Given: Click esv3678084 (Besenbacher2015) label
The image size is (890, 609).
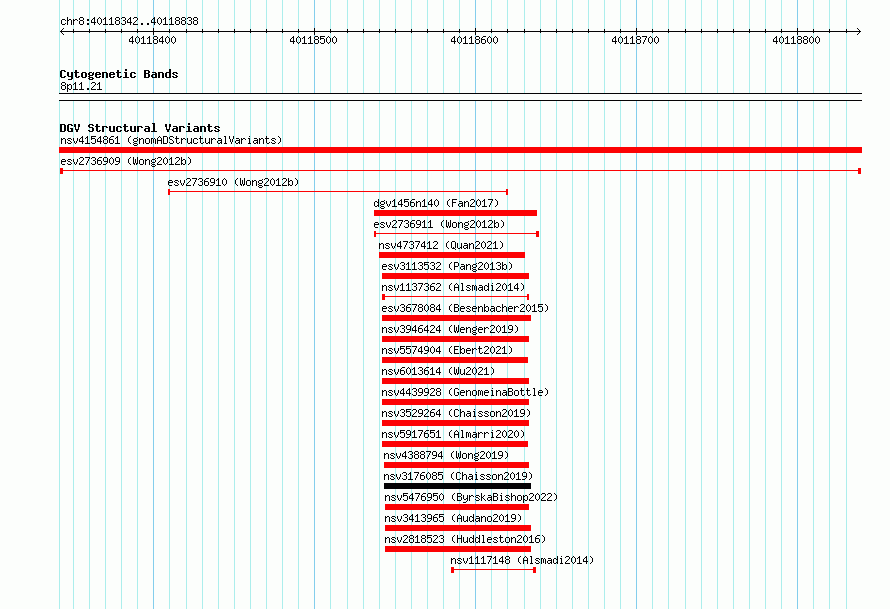Looking at the screenshot, I should tap(465, 308).
